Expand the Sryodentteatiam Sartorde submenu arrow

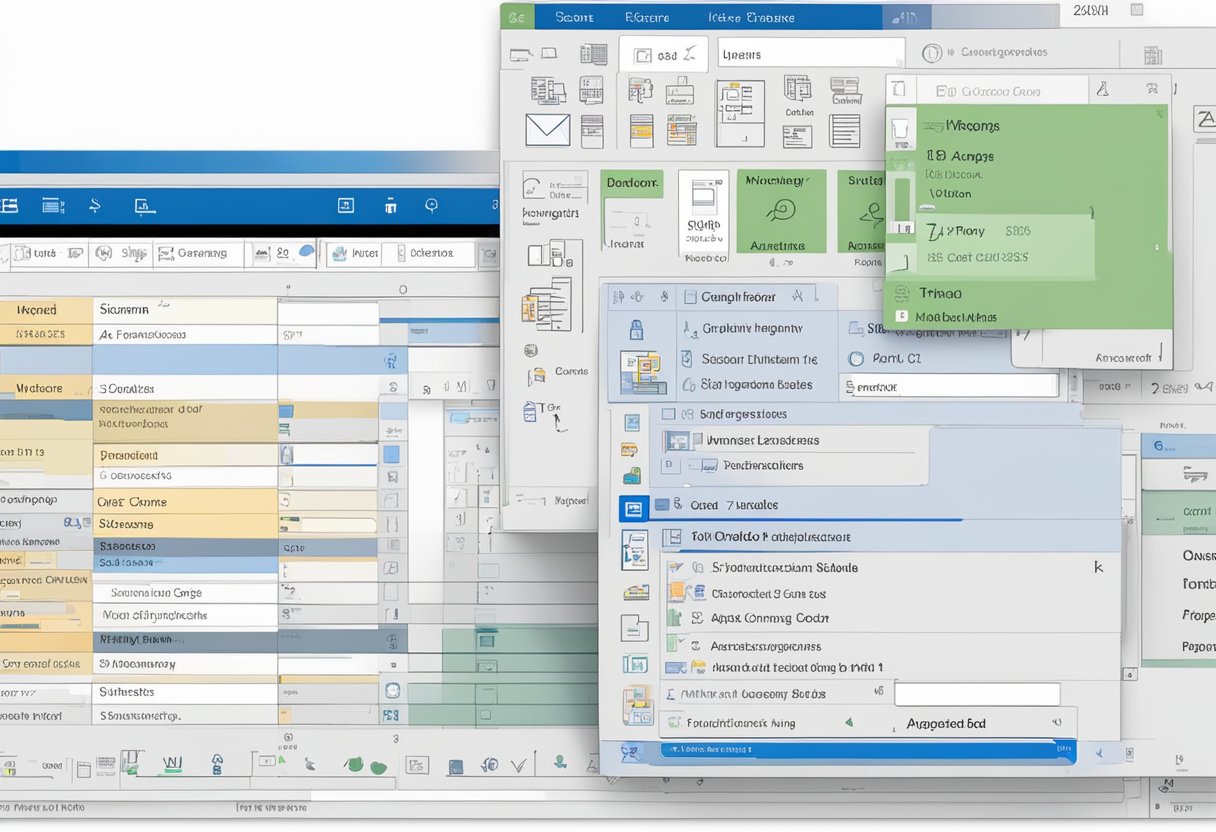[1098, 567]
